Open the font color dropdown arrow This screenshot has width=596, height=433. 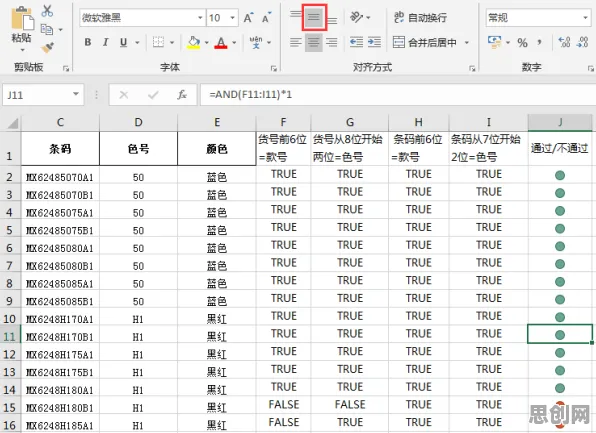(x=234, y=42)
